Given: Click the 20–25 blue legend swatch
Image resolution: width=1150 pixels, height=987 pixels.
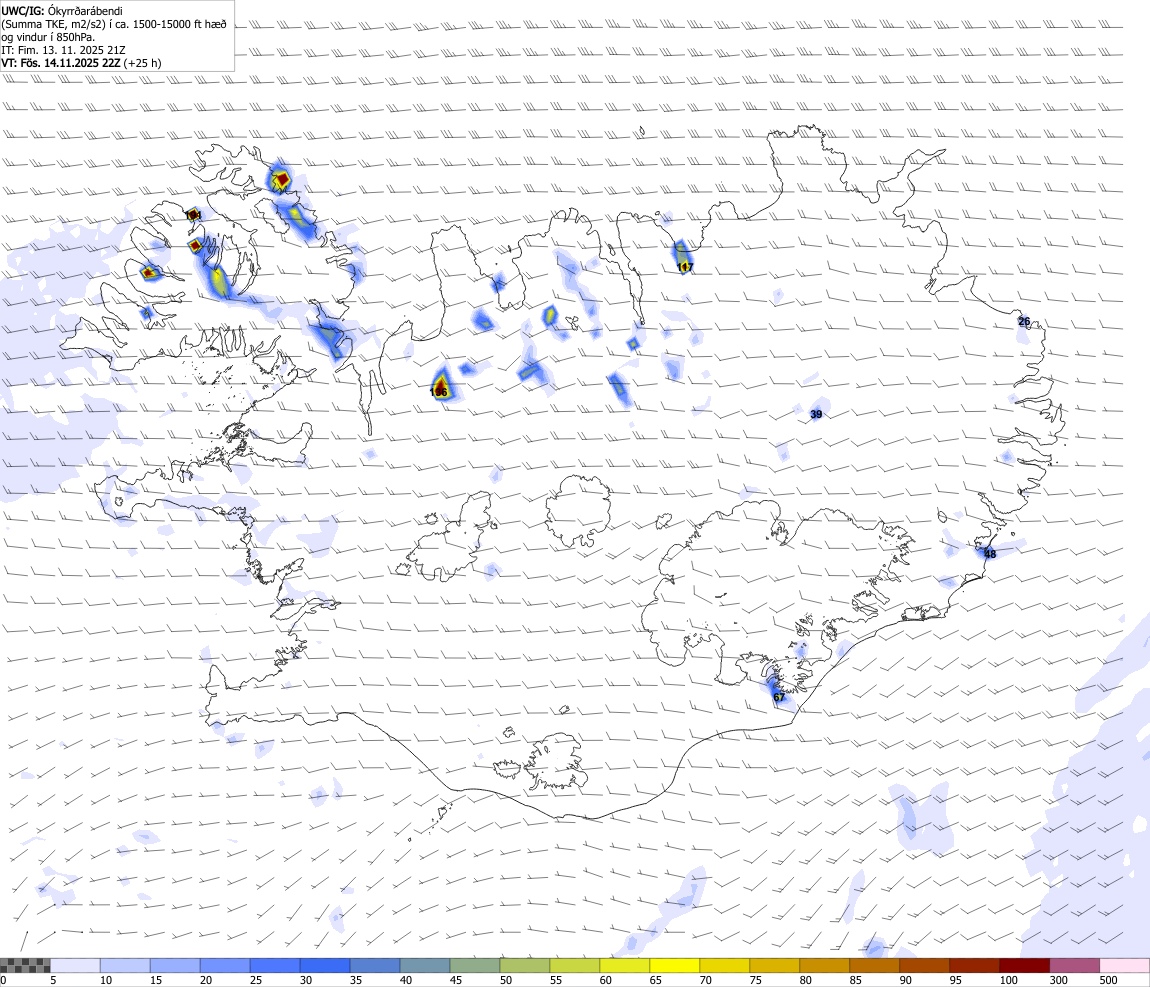Looking at the screenshot, I should [x=225, y=965].
